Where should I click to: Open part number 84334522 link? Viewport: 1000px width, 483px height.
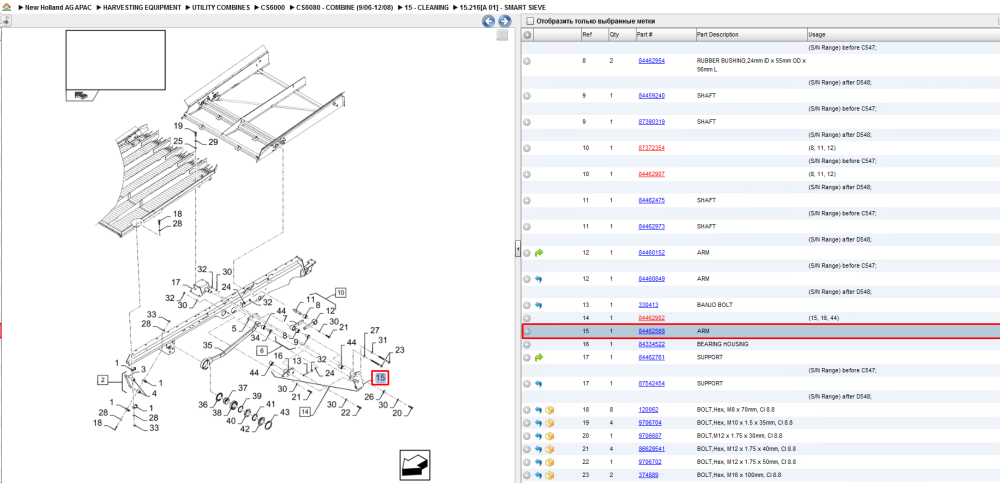click(652, 344)
